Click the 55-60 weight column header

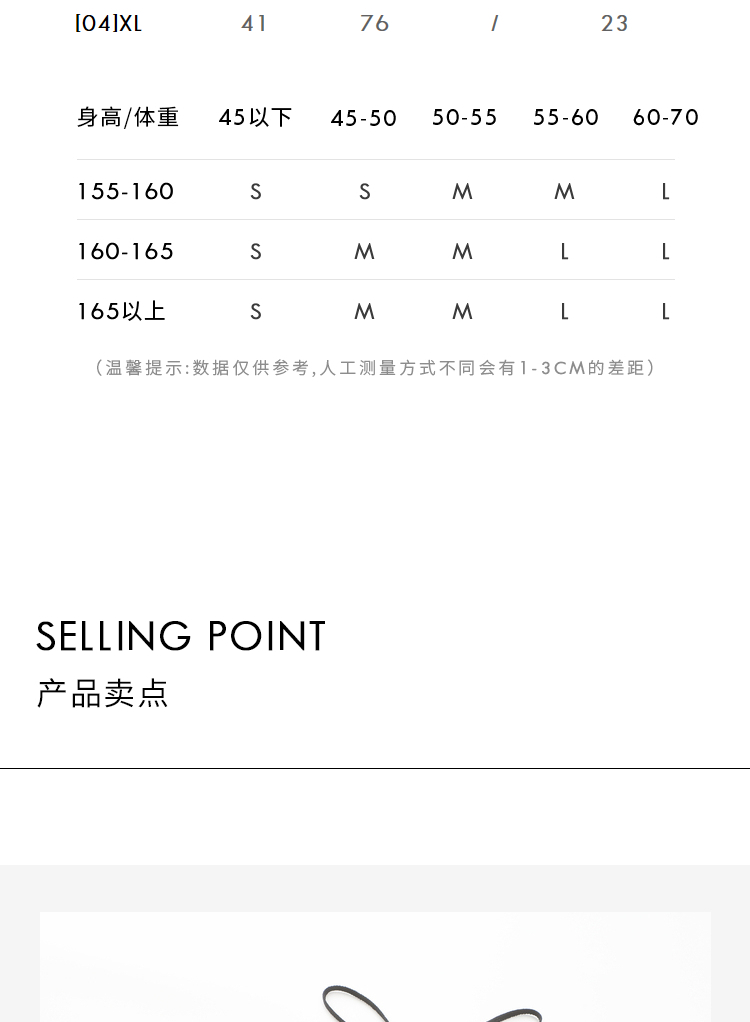tap(565, 117)
